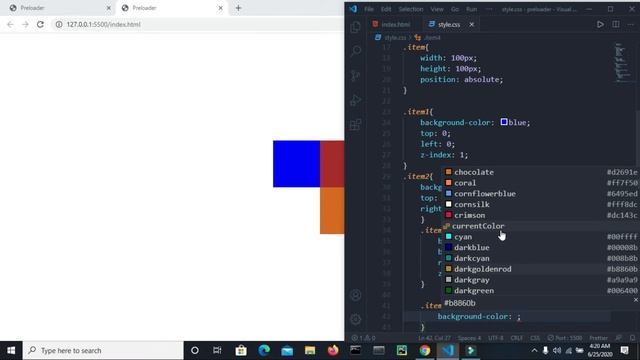Open notifications bell in VS Code status bar
Screen dimensions: 640x360
[632, 338]
